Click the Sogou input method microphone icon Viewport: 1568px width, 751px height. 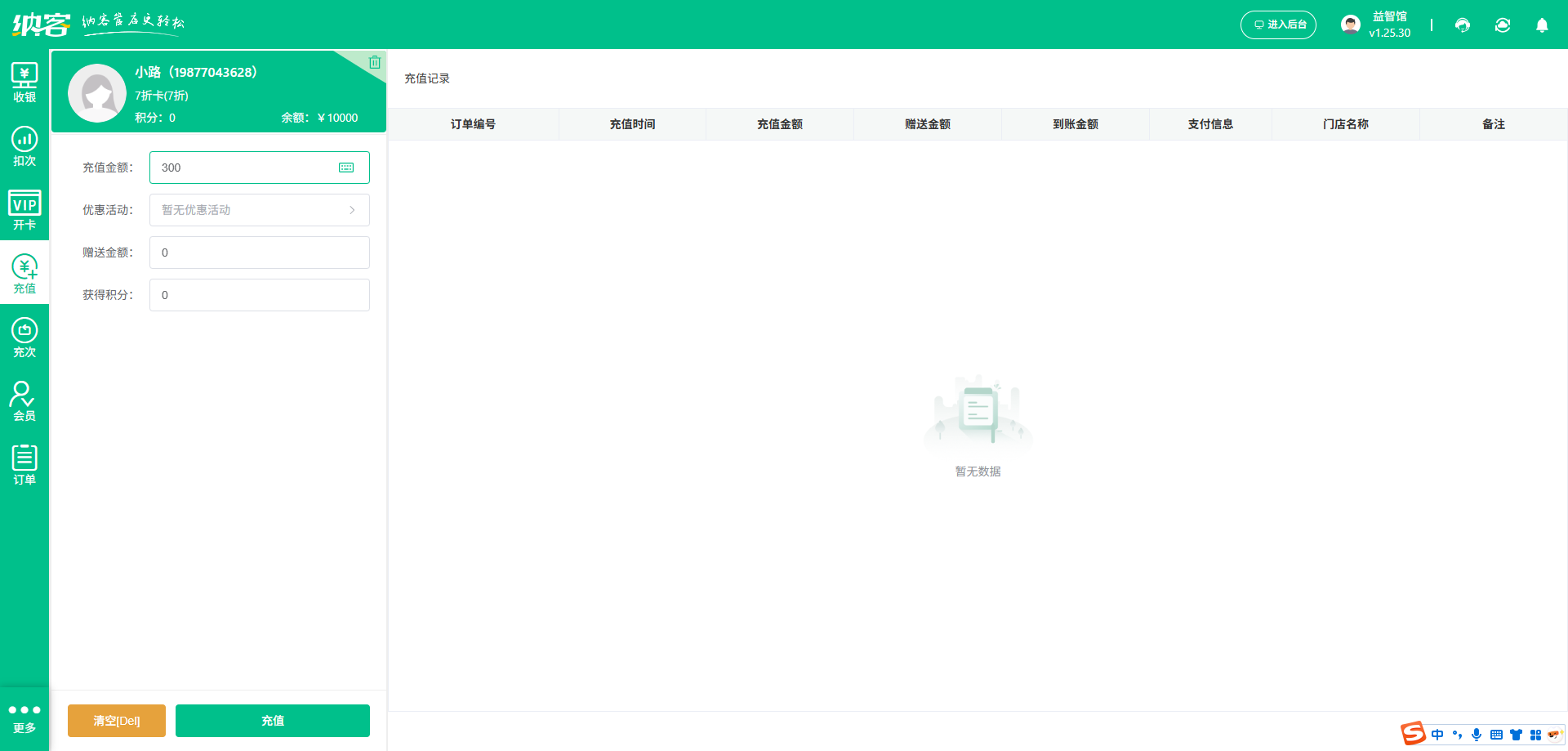(x=1477, y=735)
